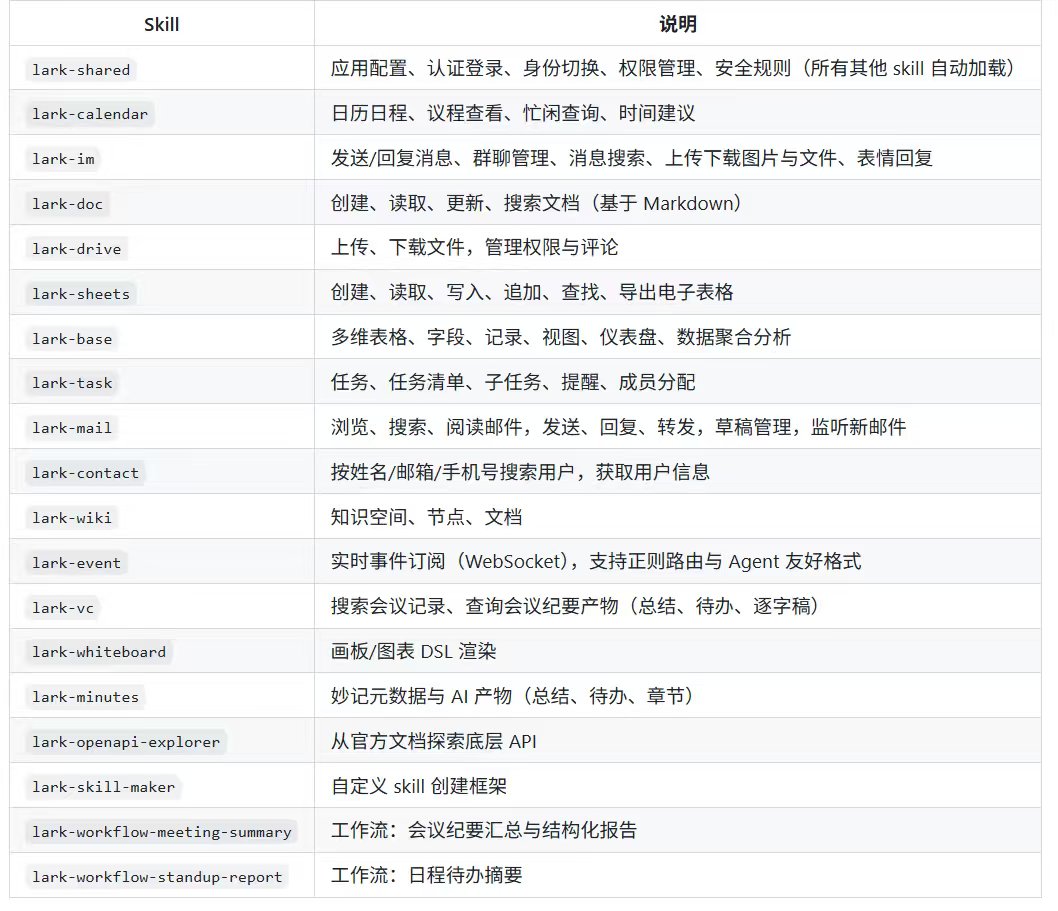
Task: Click description 上传、下载文件，管理权限与评论
Action: point(474,248)
